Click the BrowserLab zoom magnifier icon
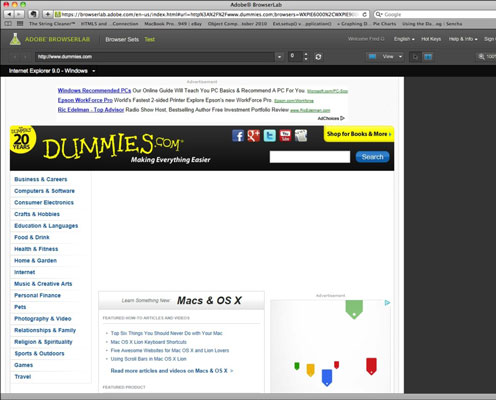 pyautogui.click(x=481, y=57)
